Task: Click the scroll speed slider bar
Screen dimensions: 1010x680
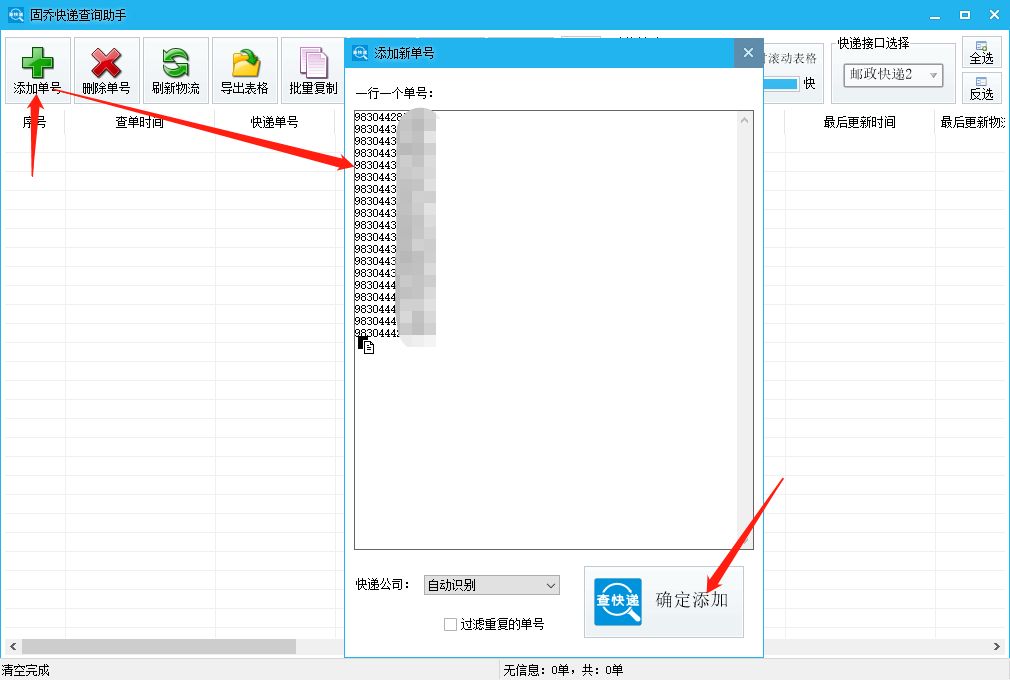Action: click(781, 83)
